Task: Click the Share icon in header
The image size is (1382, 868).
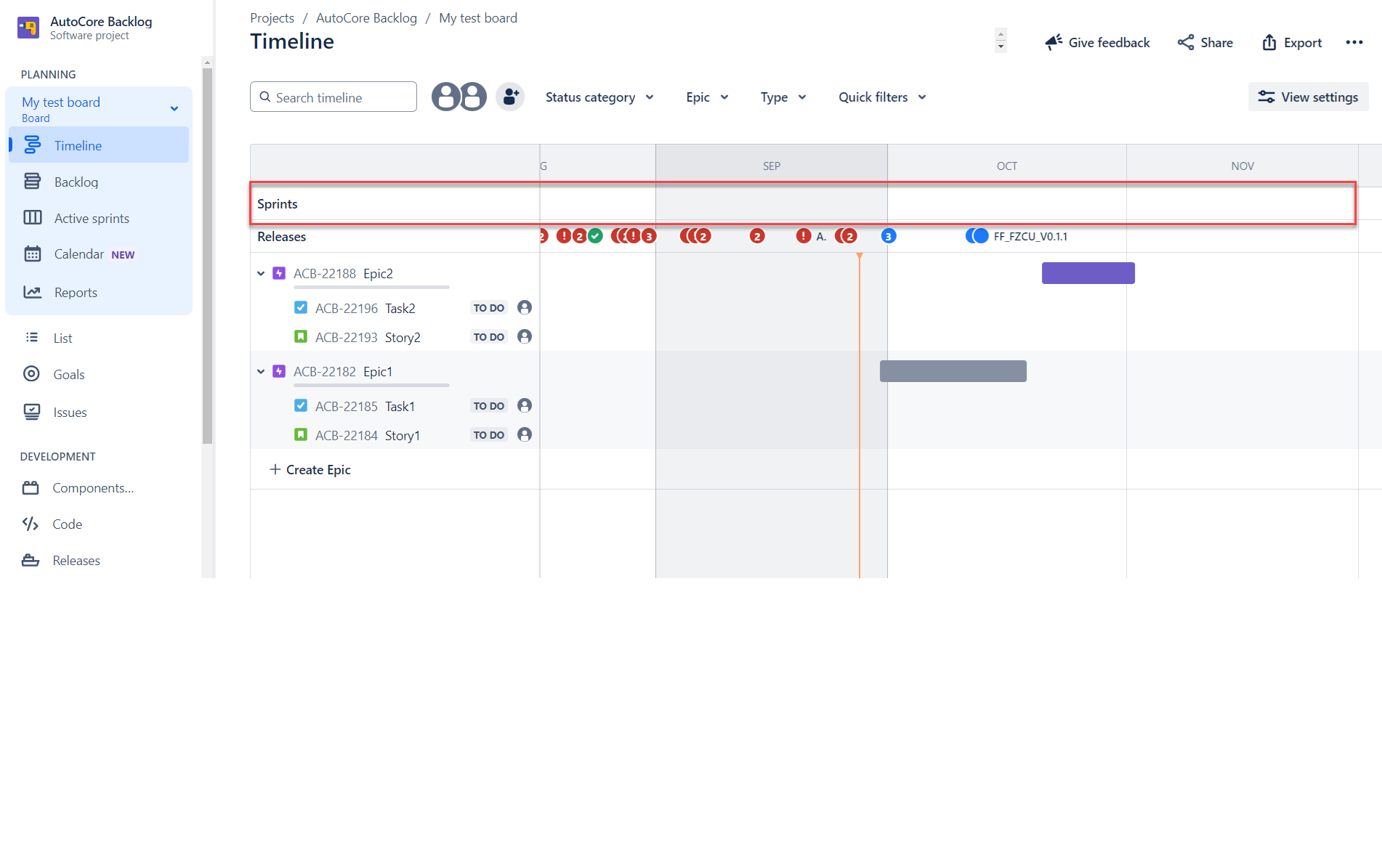Action: [1186, 42]
